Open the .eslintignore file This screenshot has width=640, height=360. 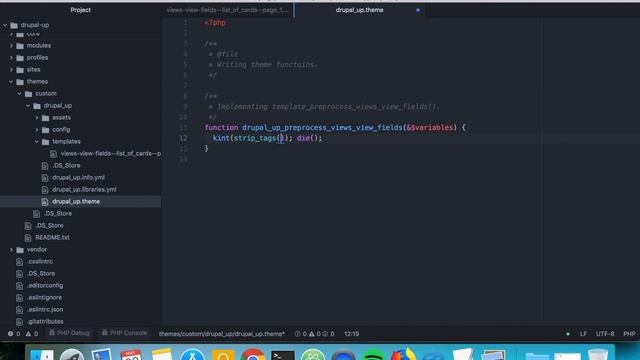[44, 298]
